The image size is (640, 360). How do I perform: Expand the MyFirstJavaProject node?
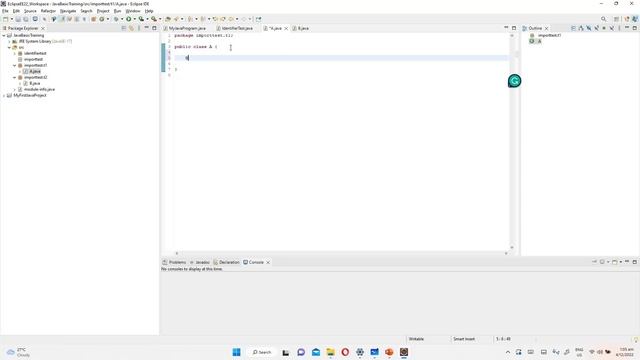4,95
